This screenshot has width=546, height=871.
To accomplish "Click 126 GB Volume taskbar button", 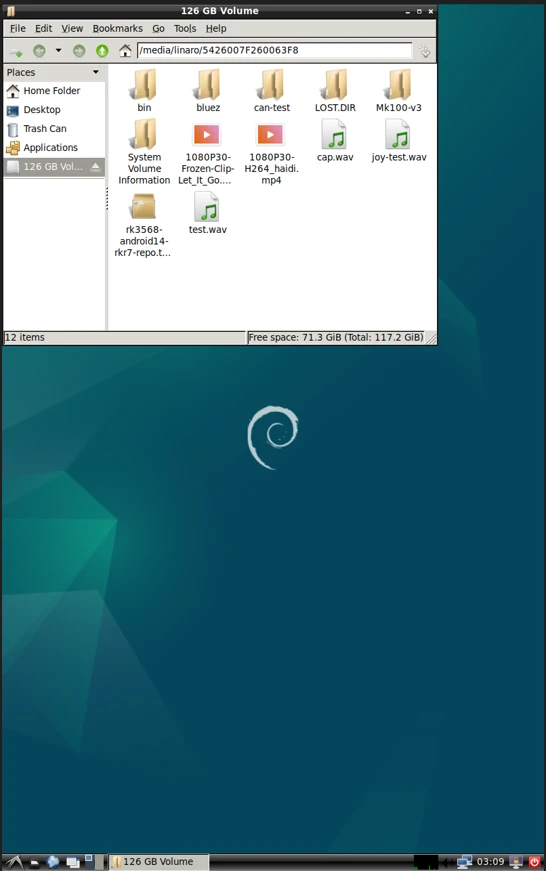I will [158, 862].
